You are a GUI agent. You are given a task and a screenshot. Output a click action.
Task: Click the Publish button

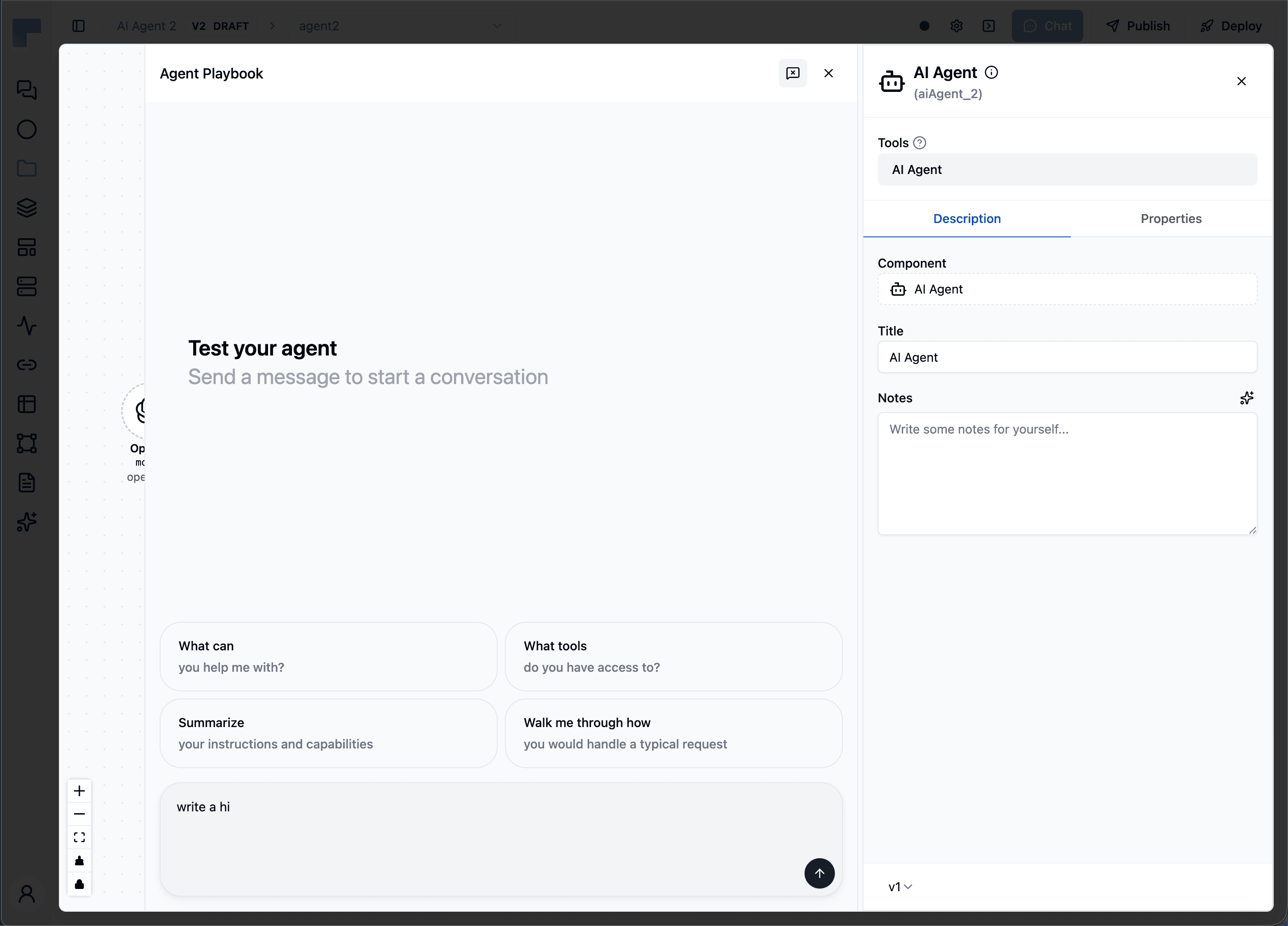1138,26
